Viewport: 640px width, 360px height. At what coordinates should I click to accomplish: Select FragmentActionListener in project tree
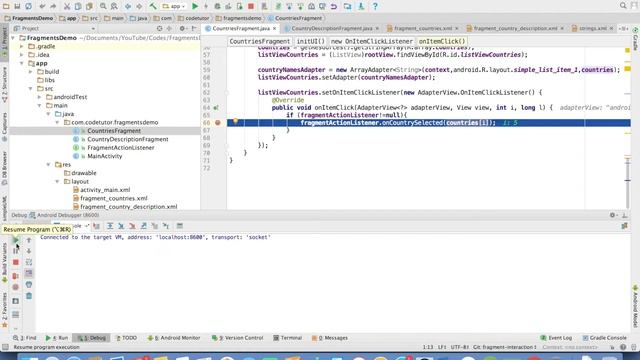[x=121, y=147]
